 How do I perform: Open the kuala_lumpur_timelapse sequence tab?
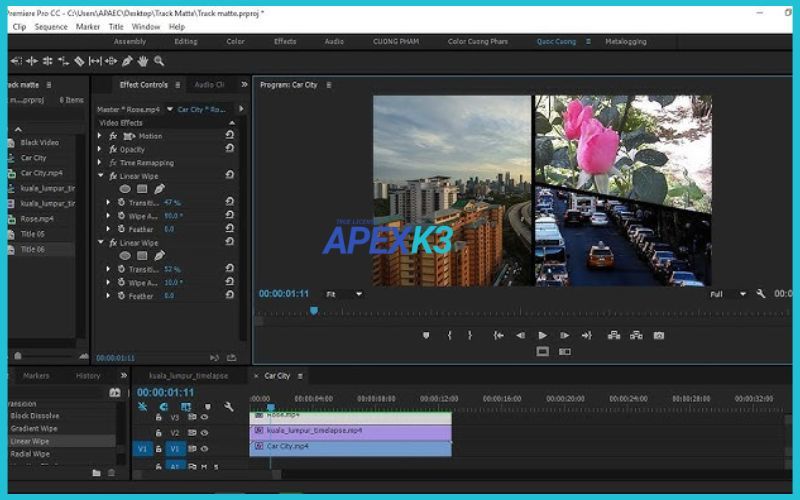click(188, 376)
